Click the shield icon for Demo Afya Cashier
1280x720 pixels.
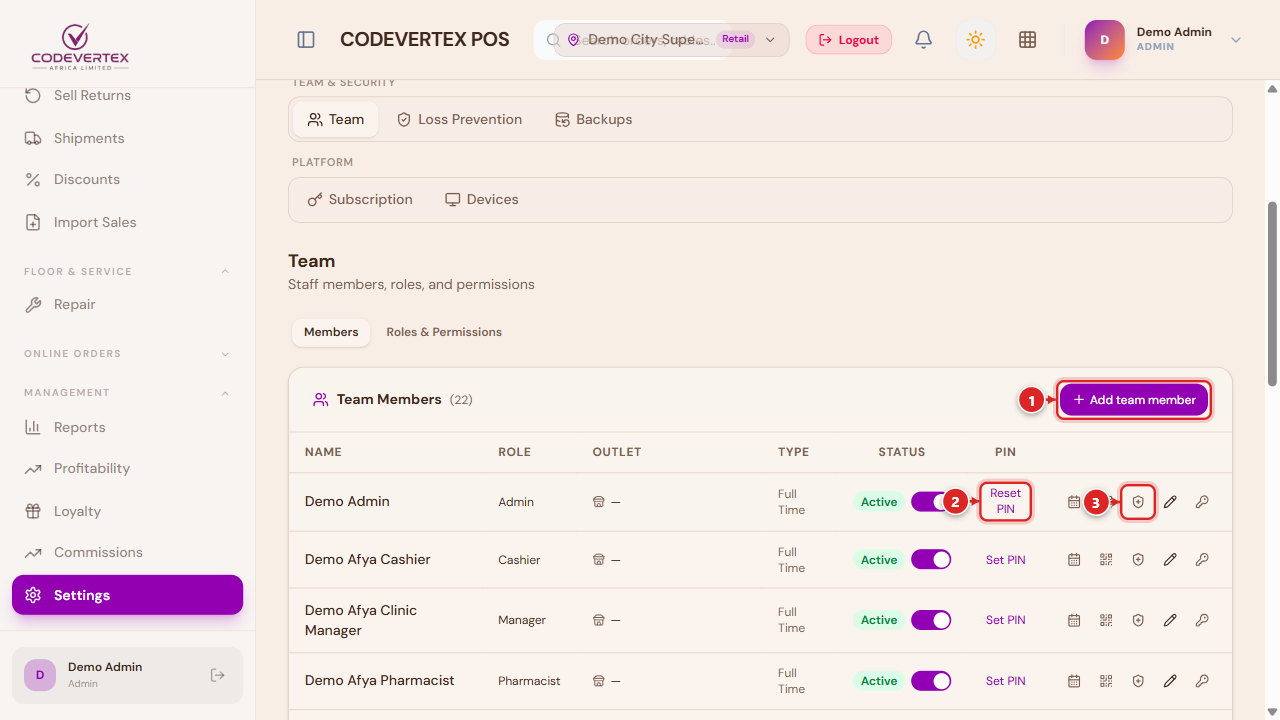pos(1138,560)
